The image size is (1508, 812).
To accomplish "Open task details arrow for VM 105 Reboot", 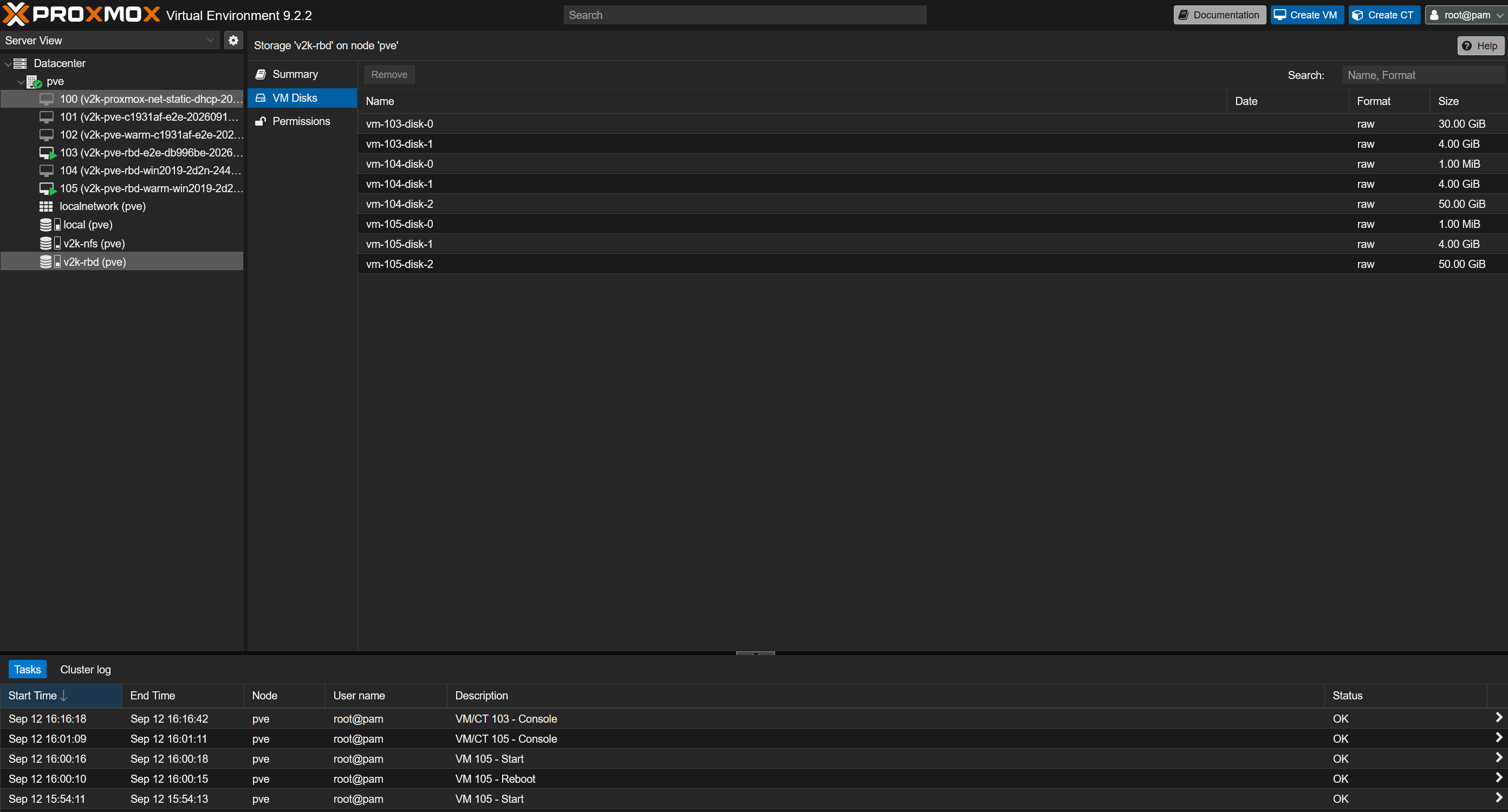I will (x=1499, y=777).
